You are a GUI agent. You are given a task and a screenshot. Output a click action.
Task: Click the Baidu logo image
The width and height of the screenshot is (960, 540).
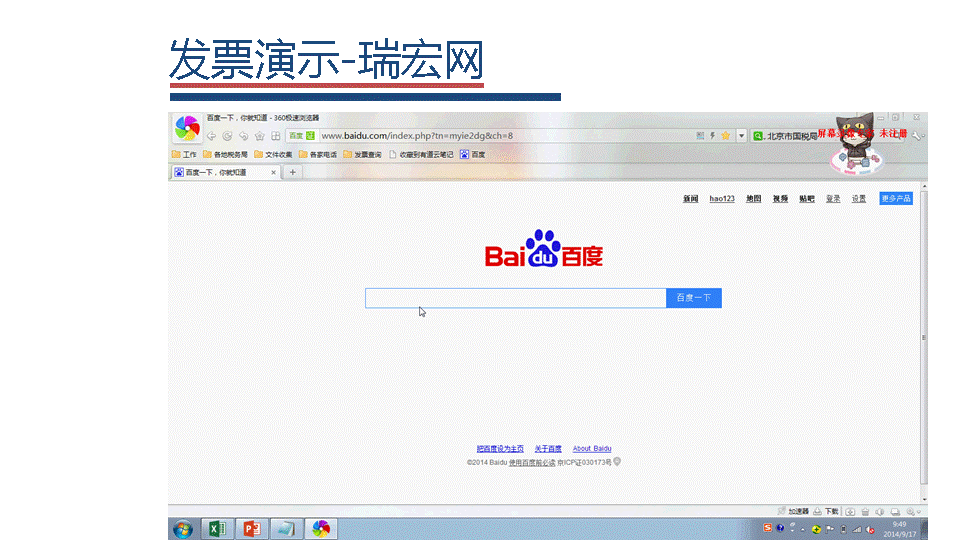coord(544,249)
